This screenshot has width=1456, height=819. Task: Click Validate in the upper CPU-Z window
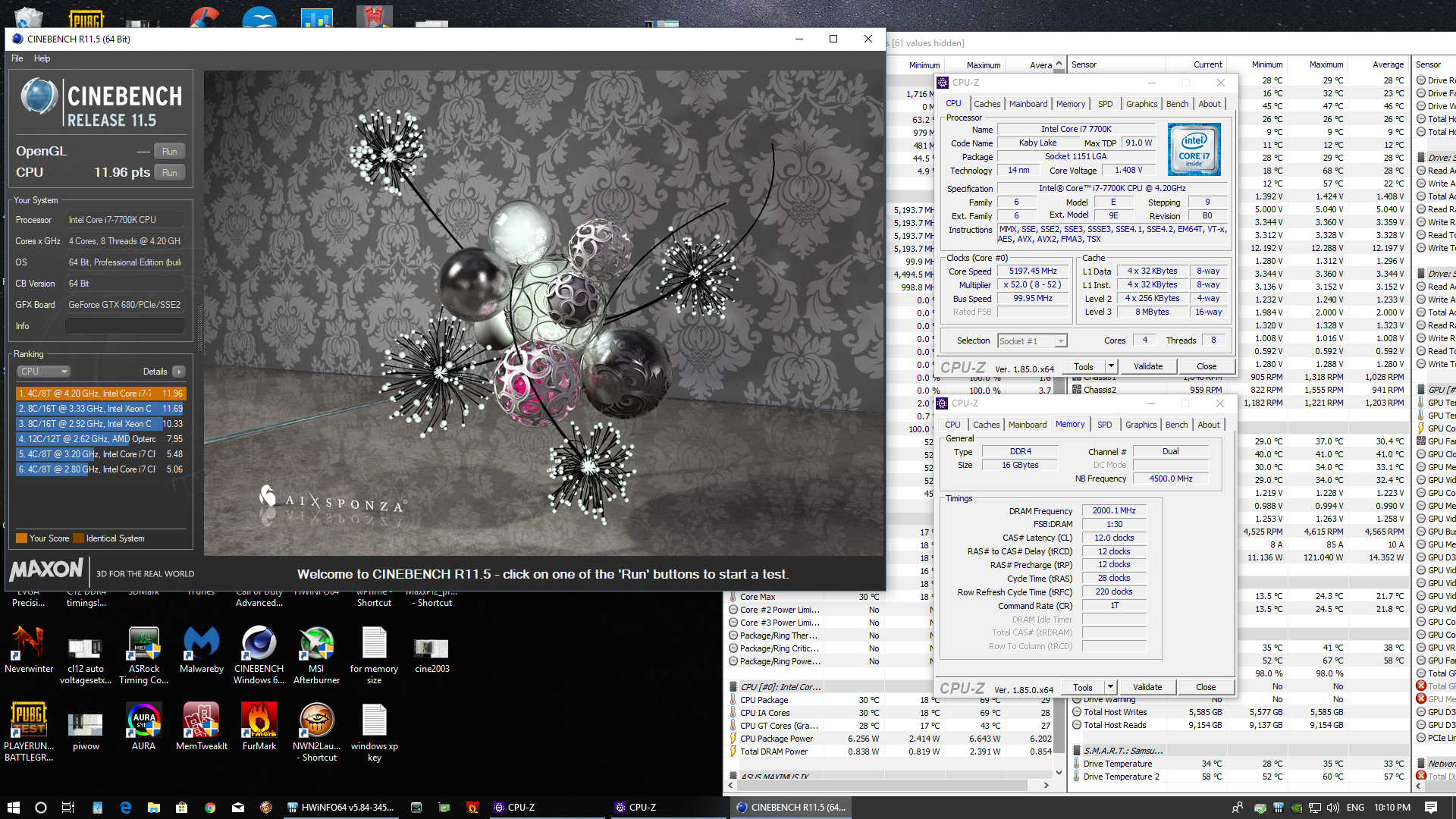[x=1148, y=366]
